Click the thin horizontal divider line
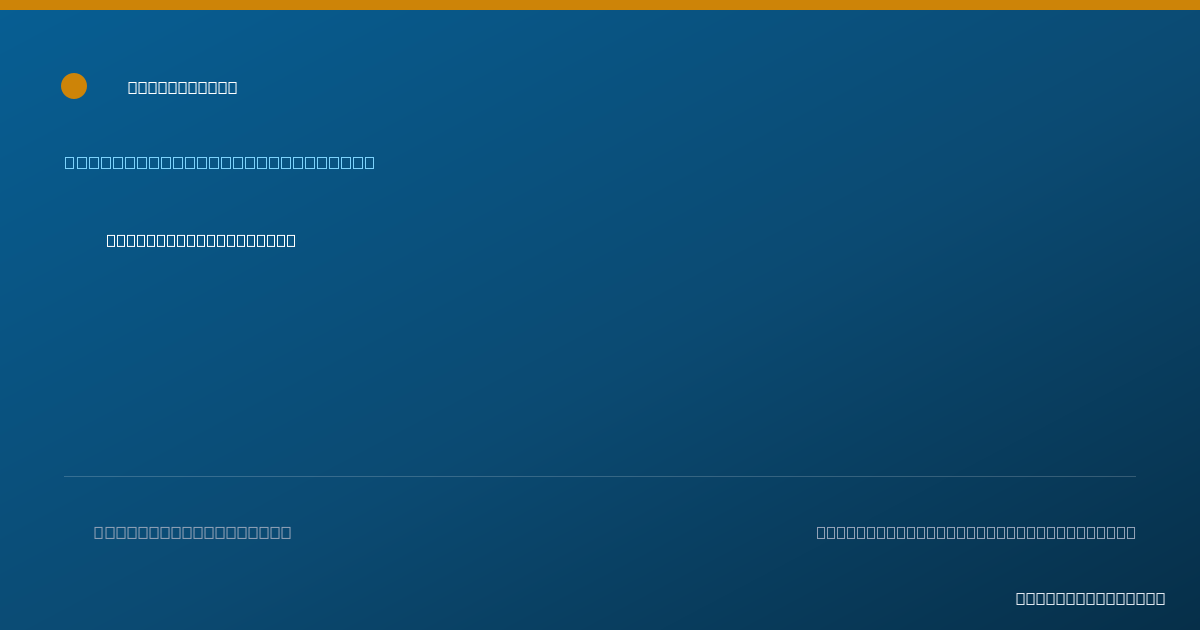 pos(600,476)
